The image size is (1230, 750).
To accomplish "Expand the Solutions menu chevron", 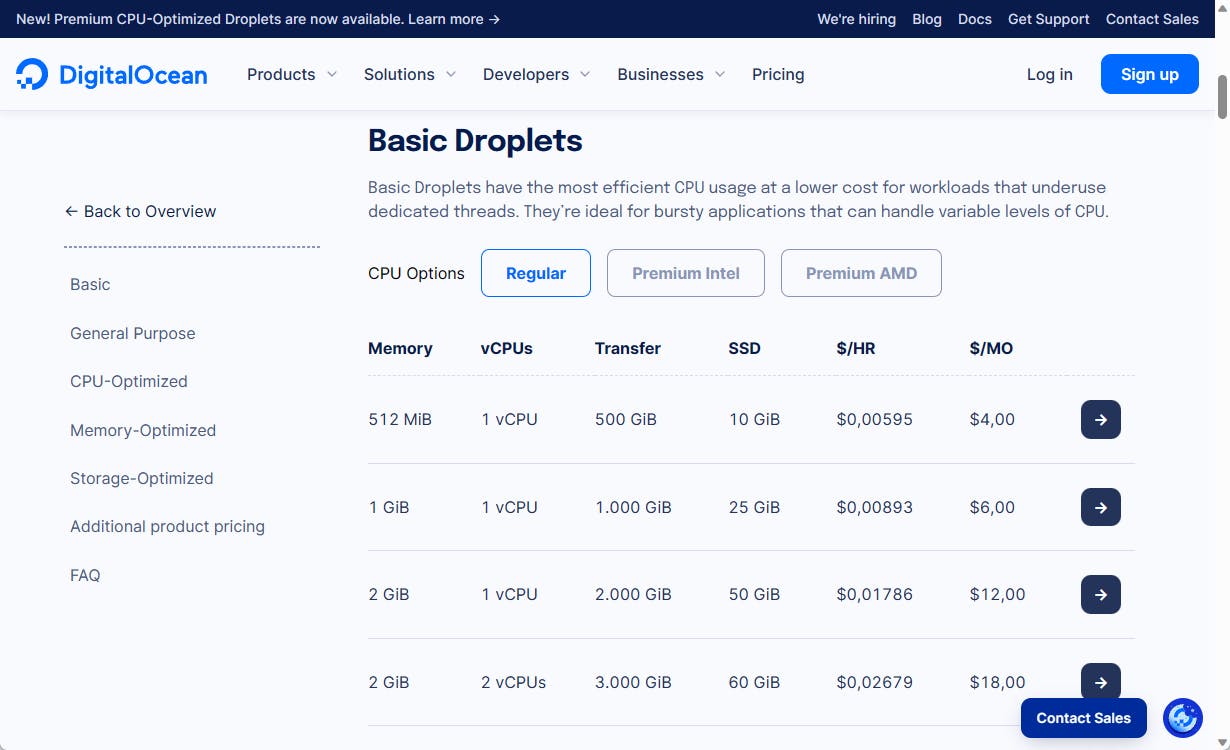I will [451, 74].
